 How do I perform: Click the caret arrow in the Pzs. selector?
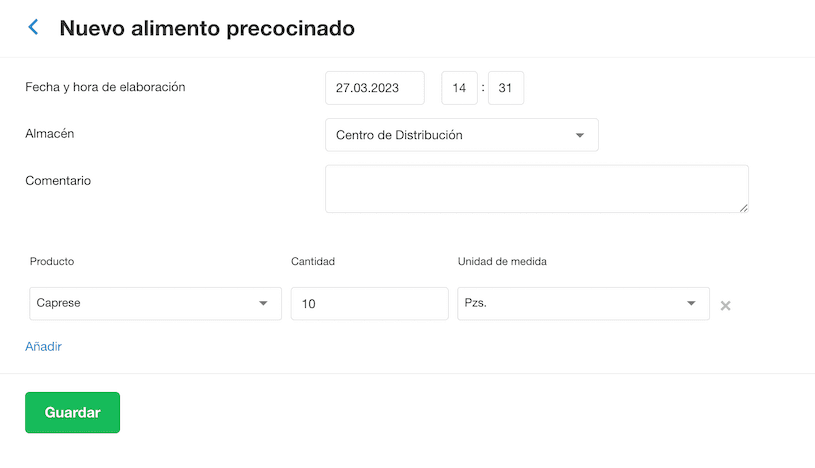[691, 303]
